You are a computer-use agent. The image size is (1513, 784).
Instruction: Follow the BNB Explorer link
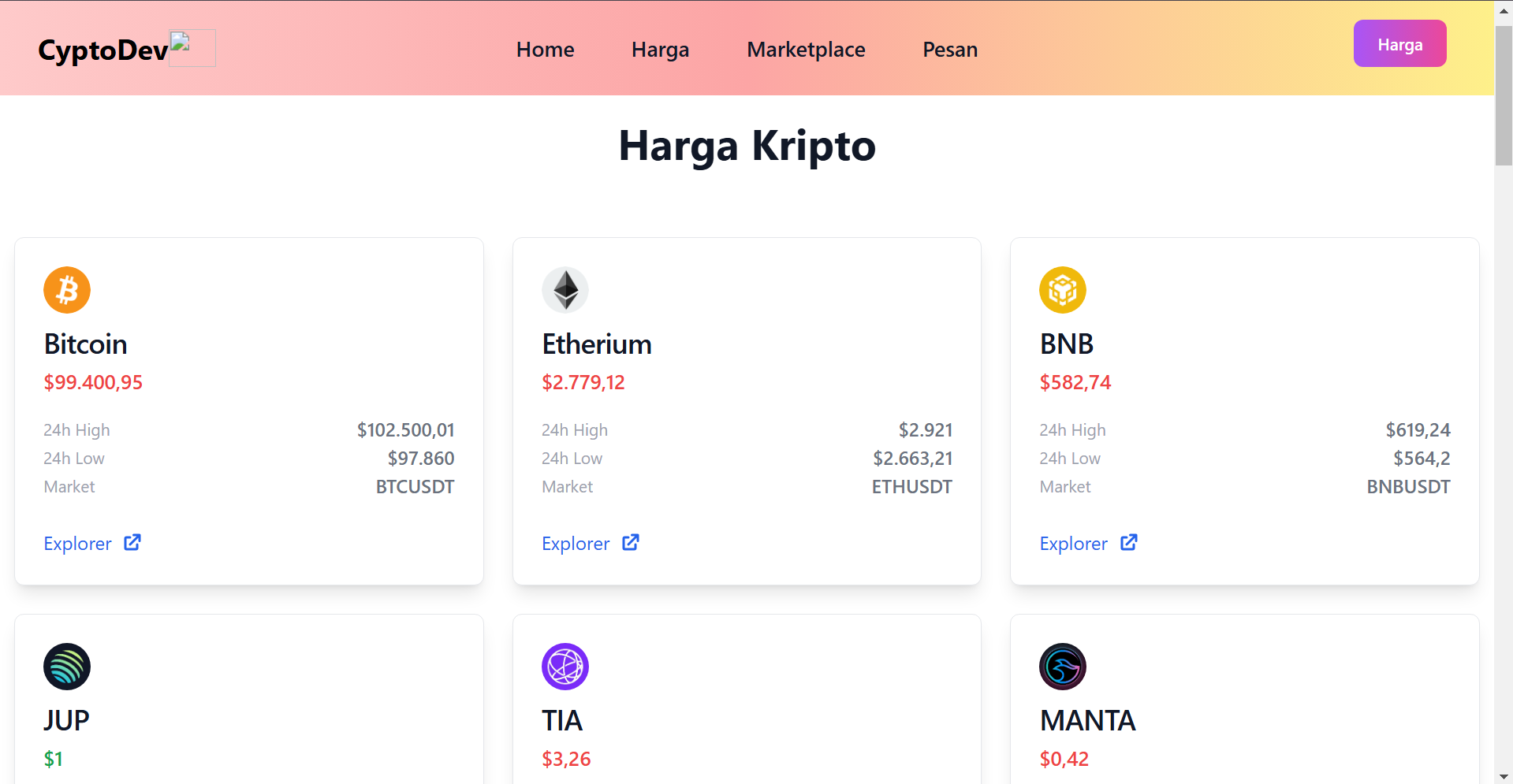[1074, 544]
